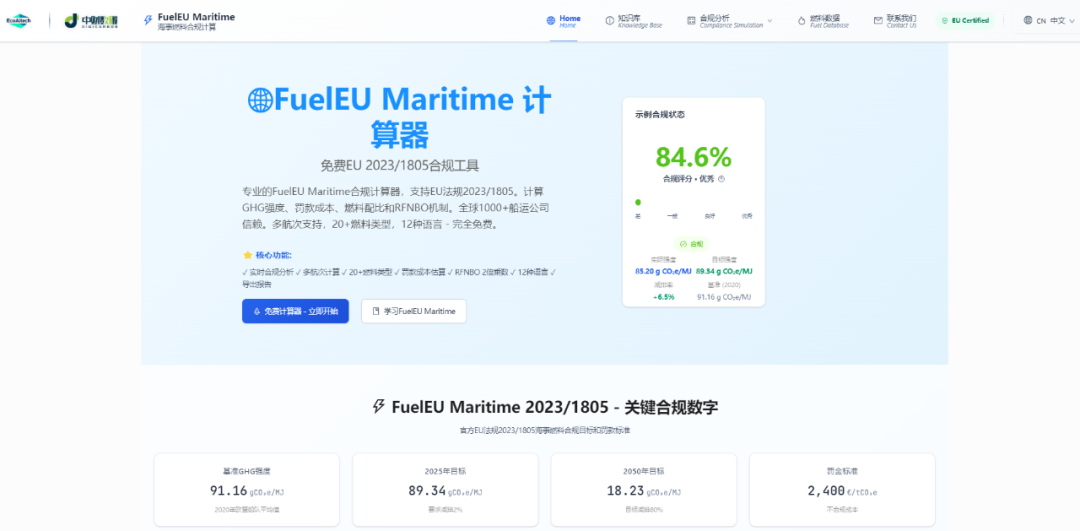Click the lightning icon in the 关键合规数字 heading
The image size is (1080, 531).
[x=378, y=406]
